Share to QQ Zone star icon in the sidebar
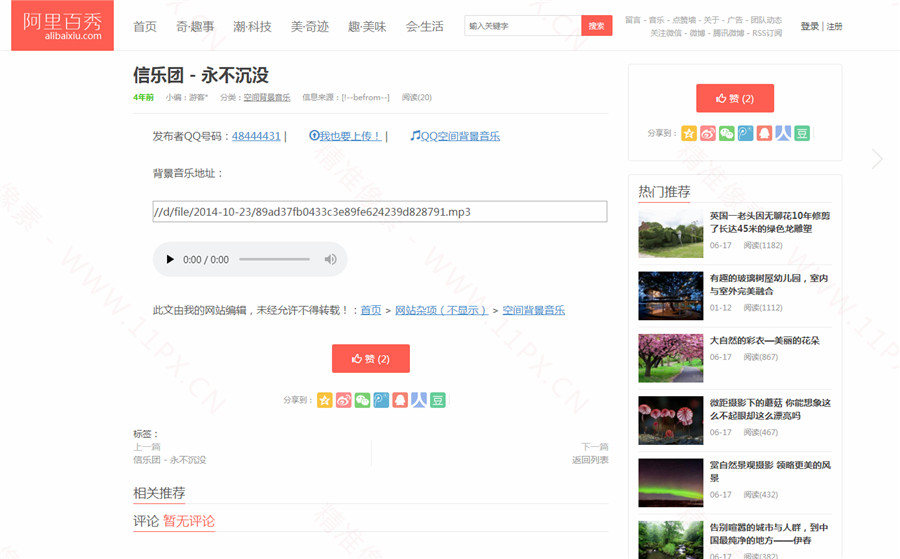 click(689, 133)
